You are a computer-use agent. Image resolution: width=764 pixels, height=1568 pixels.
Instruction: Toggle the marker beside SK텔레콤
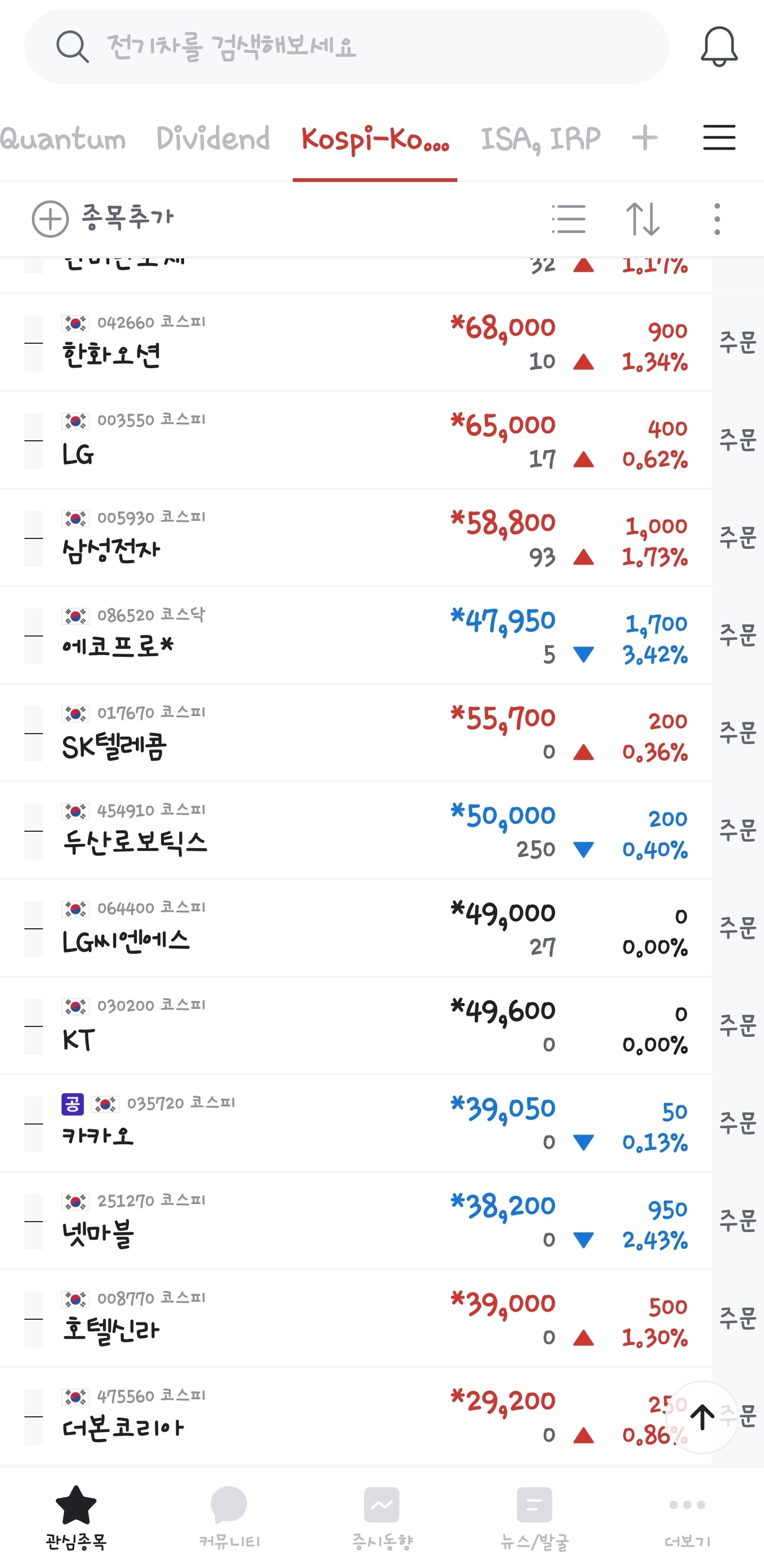(x=33, y=734)
